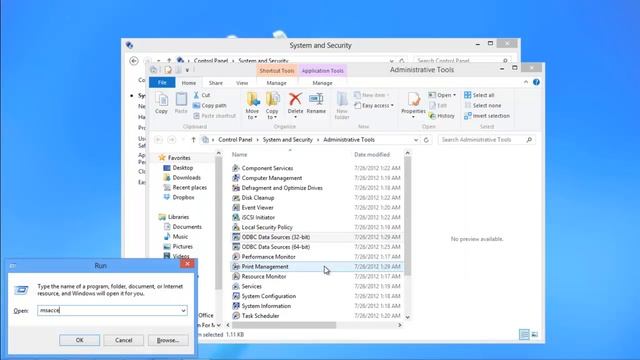Click Paste shortcut in Clipboard group
The width and height of the screenshot is (640, 360).
click(x=214, y=116)
